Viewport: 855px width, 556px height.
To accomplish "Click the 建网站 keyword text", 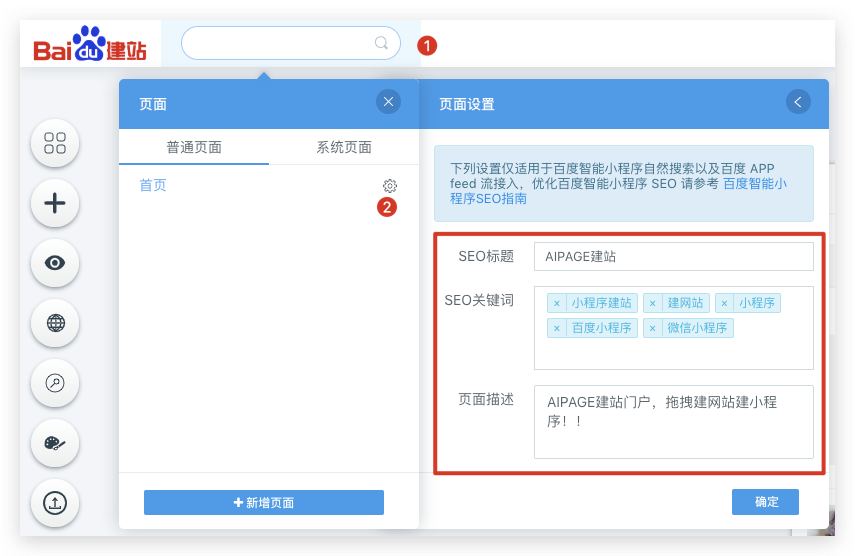I will click(x=685, y=303).
